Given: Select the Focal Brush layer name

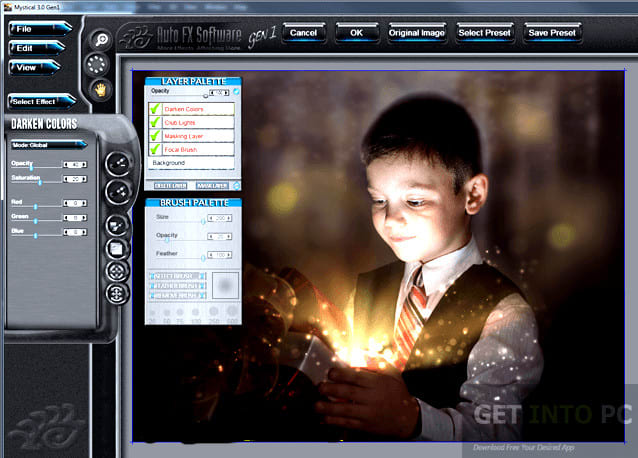Looking at the screenshot, I should (x=181, y=150).
